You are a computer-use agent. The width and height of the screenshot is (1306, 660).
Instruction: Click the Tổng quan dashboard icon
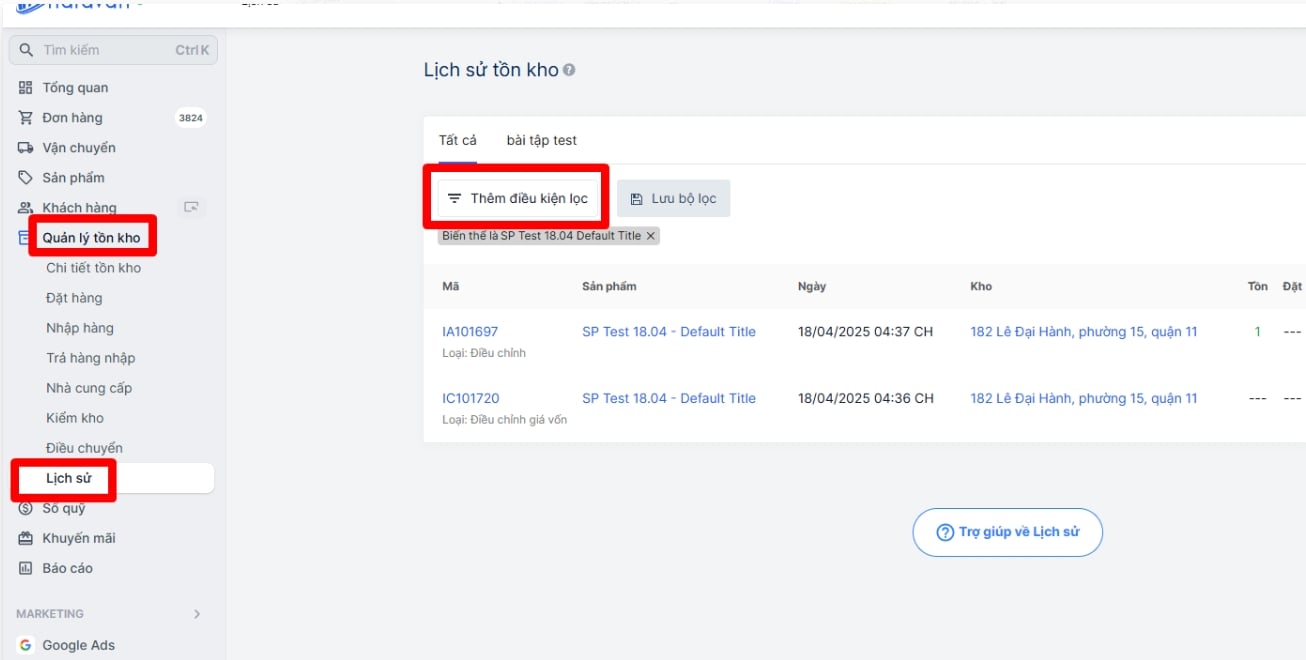[x=26, y=88]
